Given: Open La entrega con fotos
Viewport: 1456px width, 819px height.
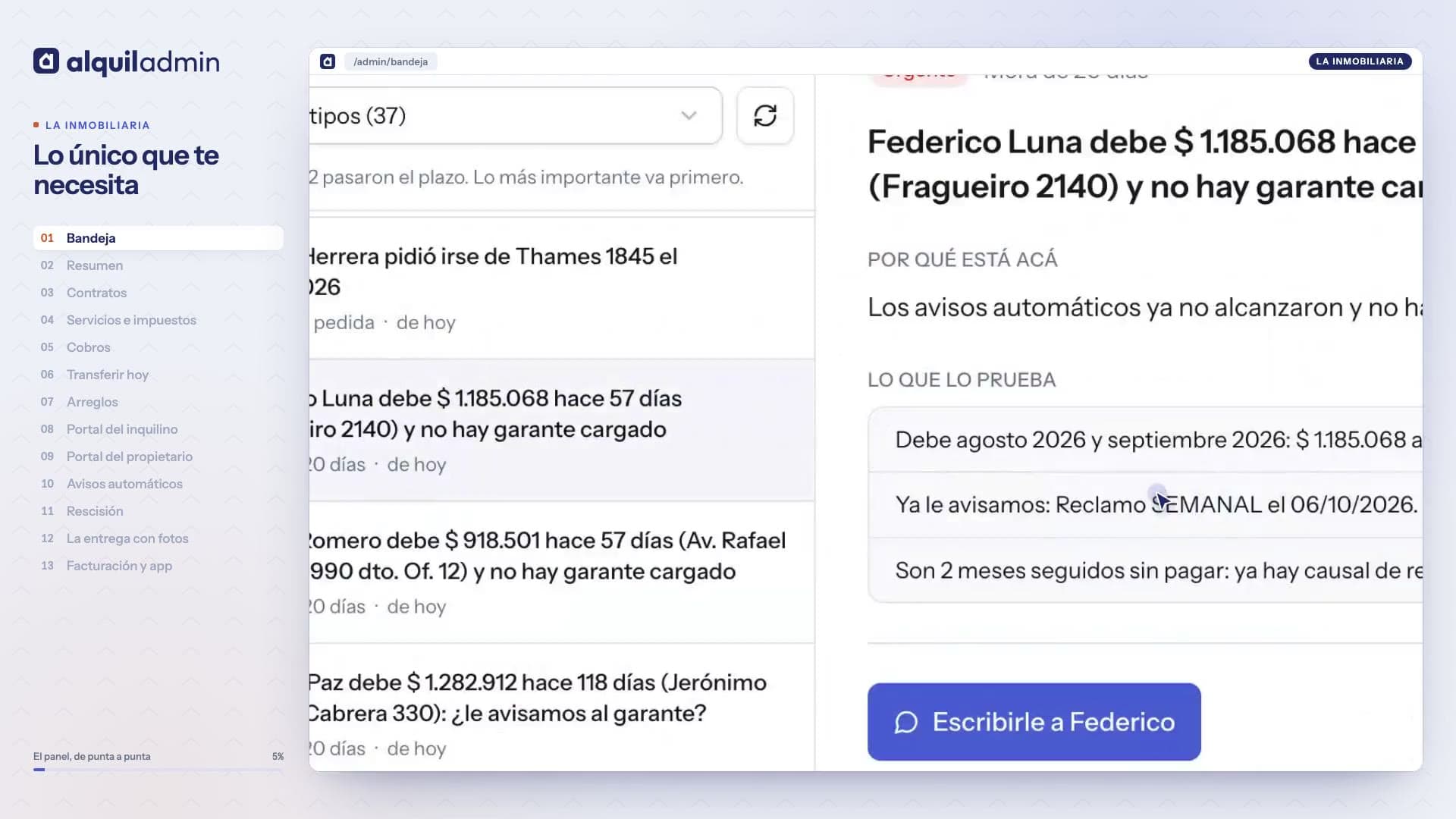Looking at the screenshot, I should coord(158,538).
